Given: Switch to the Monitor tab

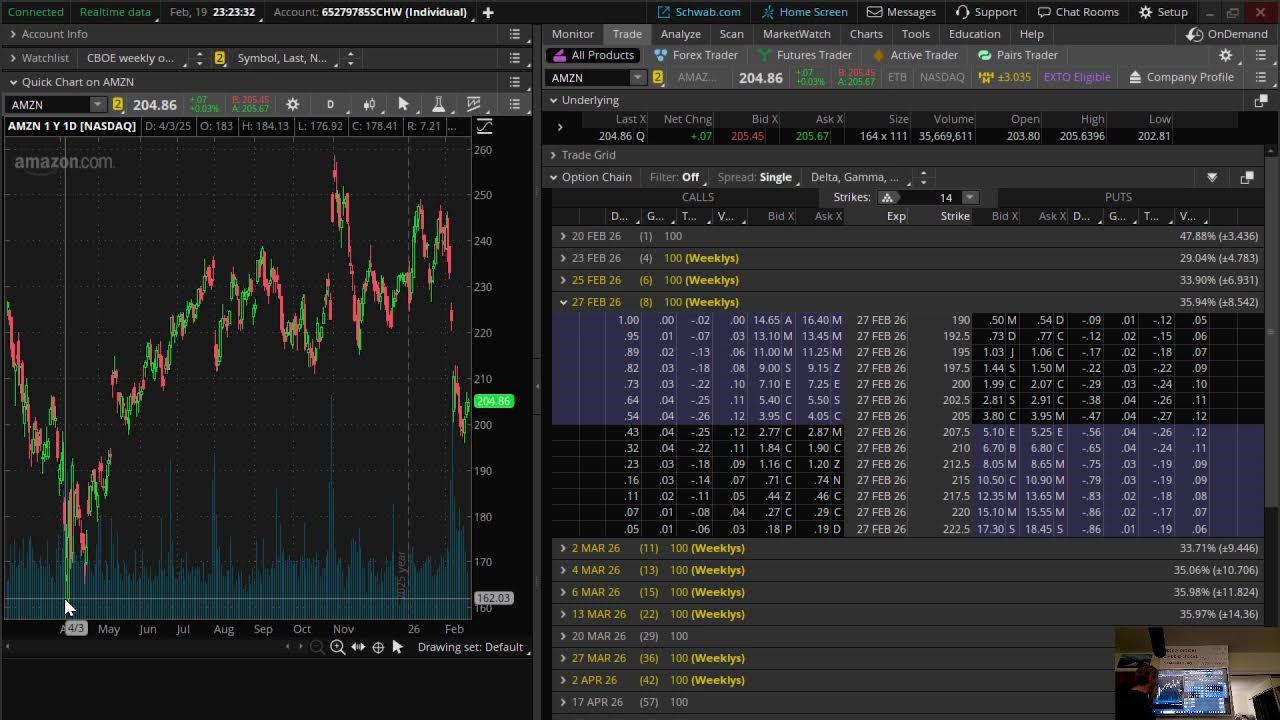Looking at the screenshot, I should click(x=573, y=34).
